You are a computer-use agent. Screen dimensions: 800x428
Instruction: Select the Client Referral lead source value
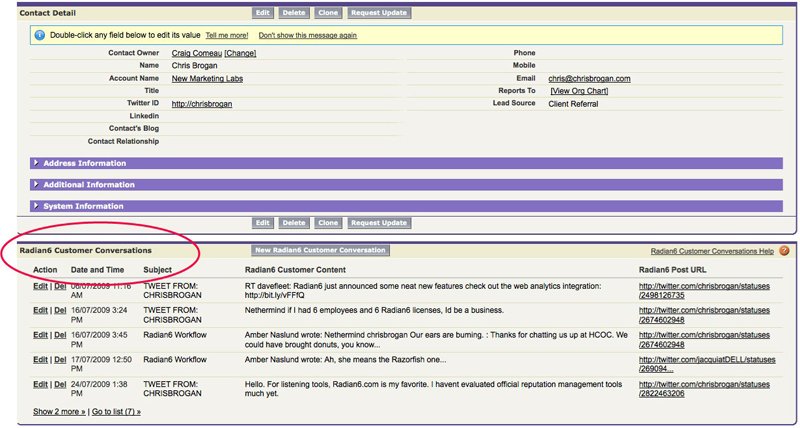(x=573, y=104)
